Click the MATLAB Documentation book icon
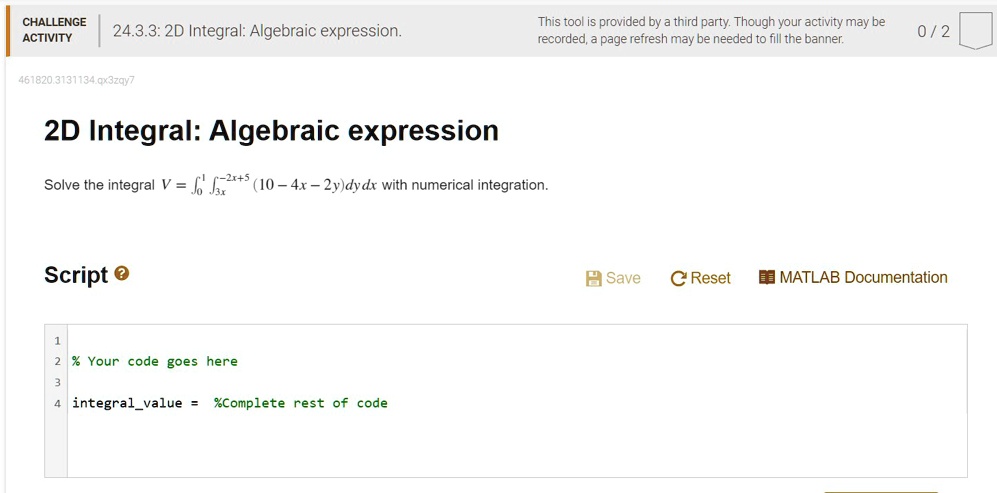Screen dimensions: 997x493 767,277
